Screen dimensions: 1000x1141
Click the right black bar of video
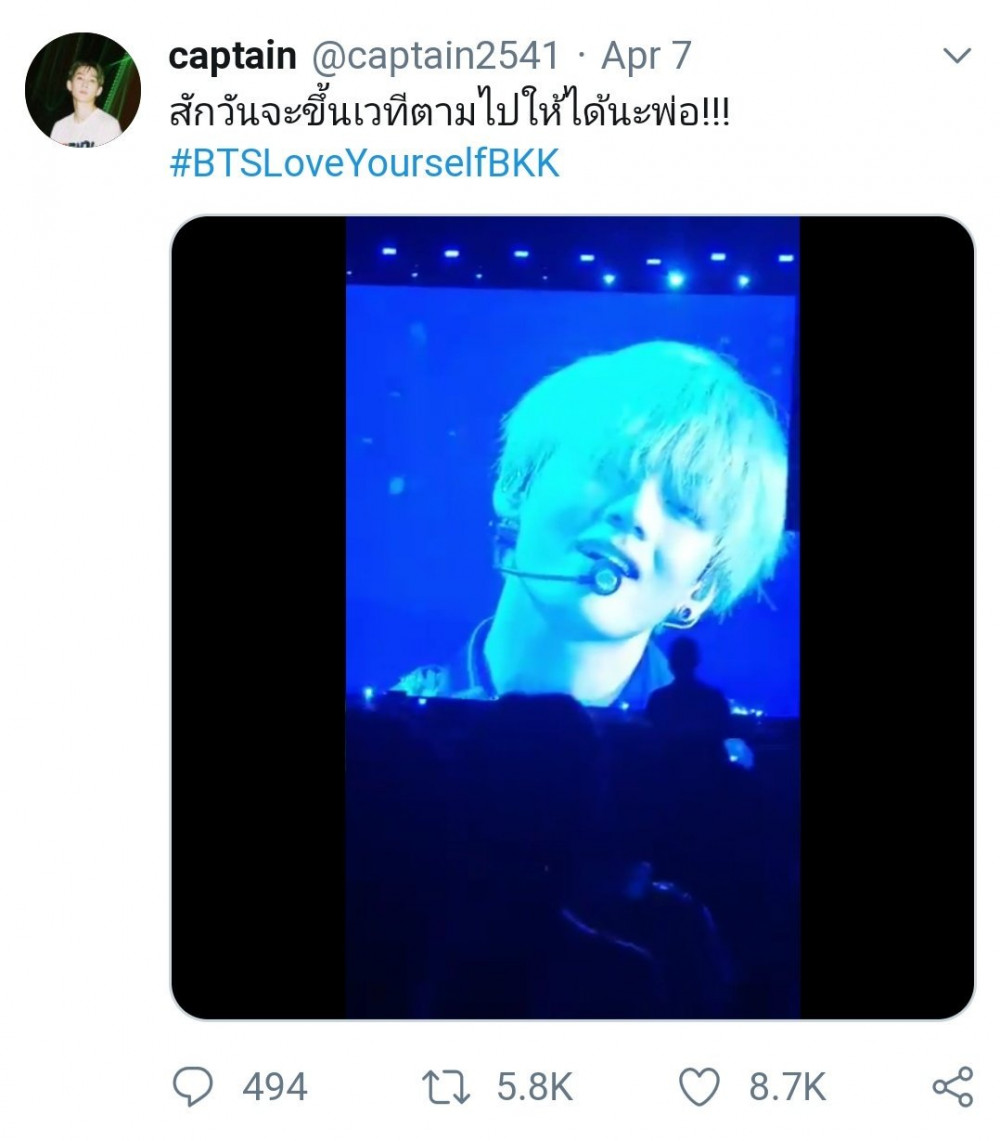pos(887,617)
